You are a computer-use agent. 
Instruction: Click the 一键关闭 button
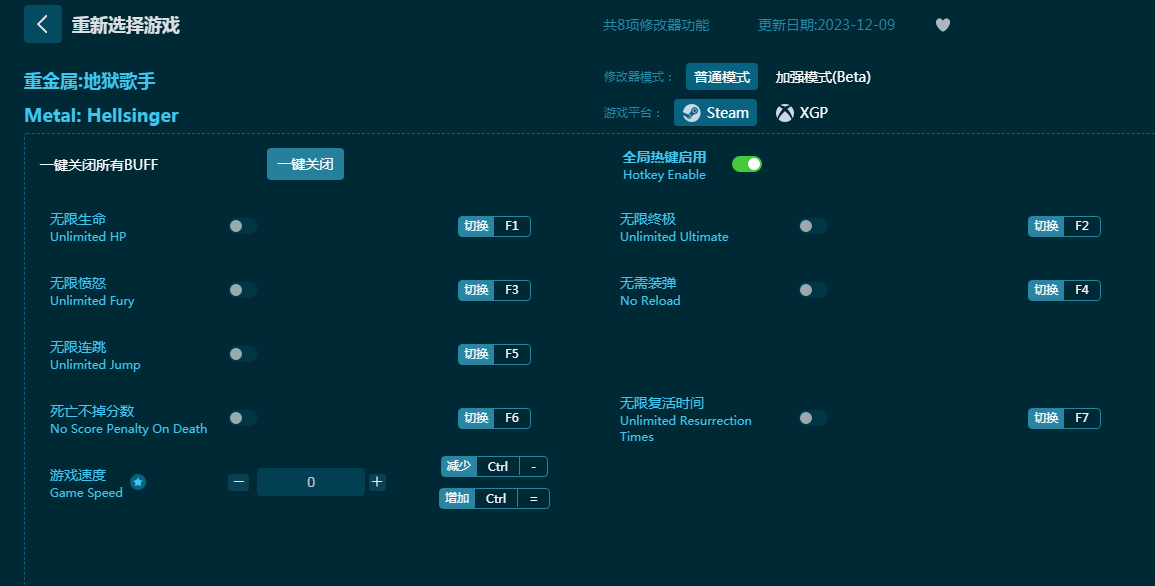point(305,164)
